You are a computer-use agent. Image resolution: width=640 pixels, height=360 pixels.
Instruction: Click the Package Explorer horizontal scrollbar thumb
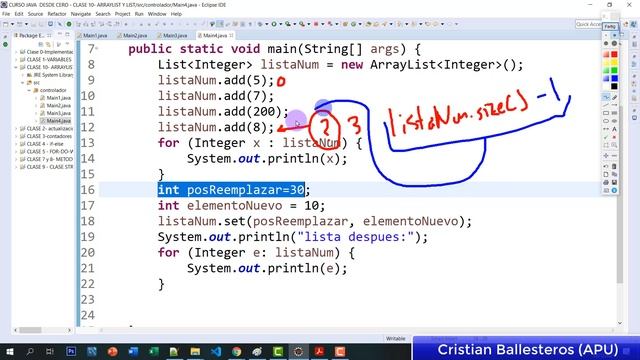31,330
